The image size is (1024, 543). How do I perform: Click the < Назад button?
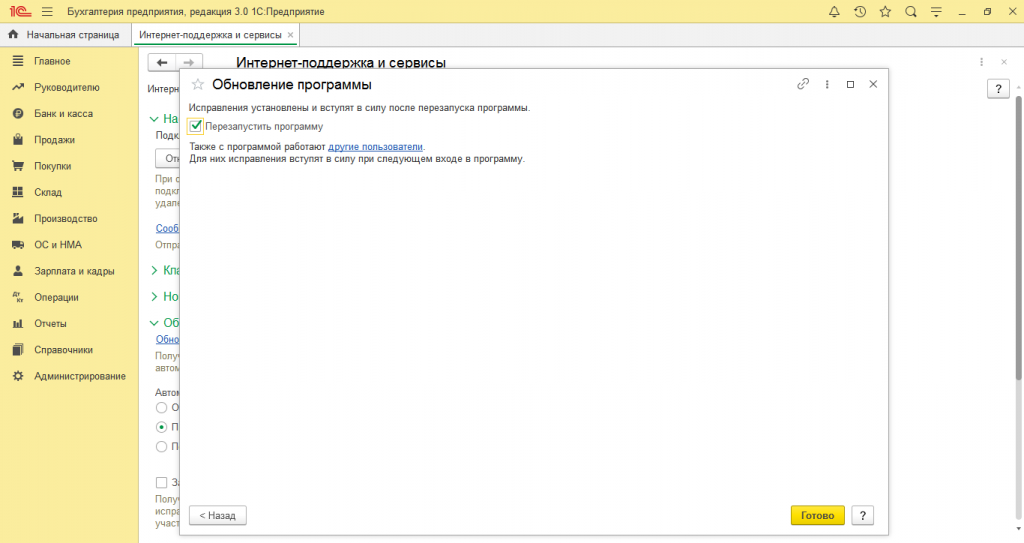[217, 516]
